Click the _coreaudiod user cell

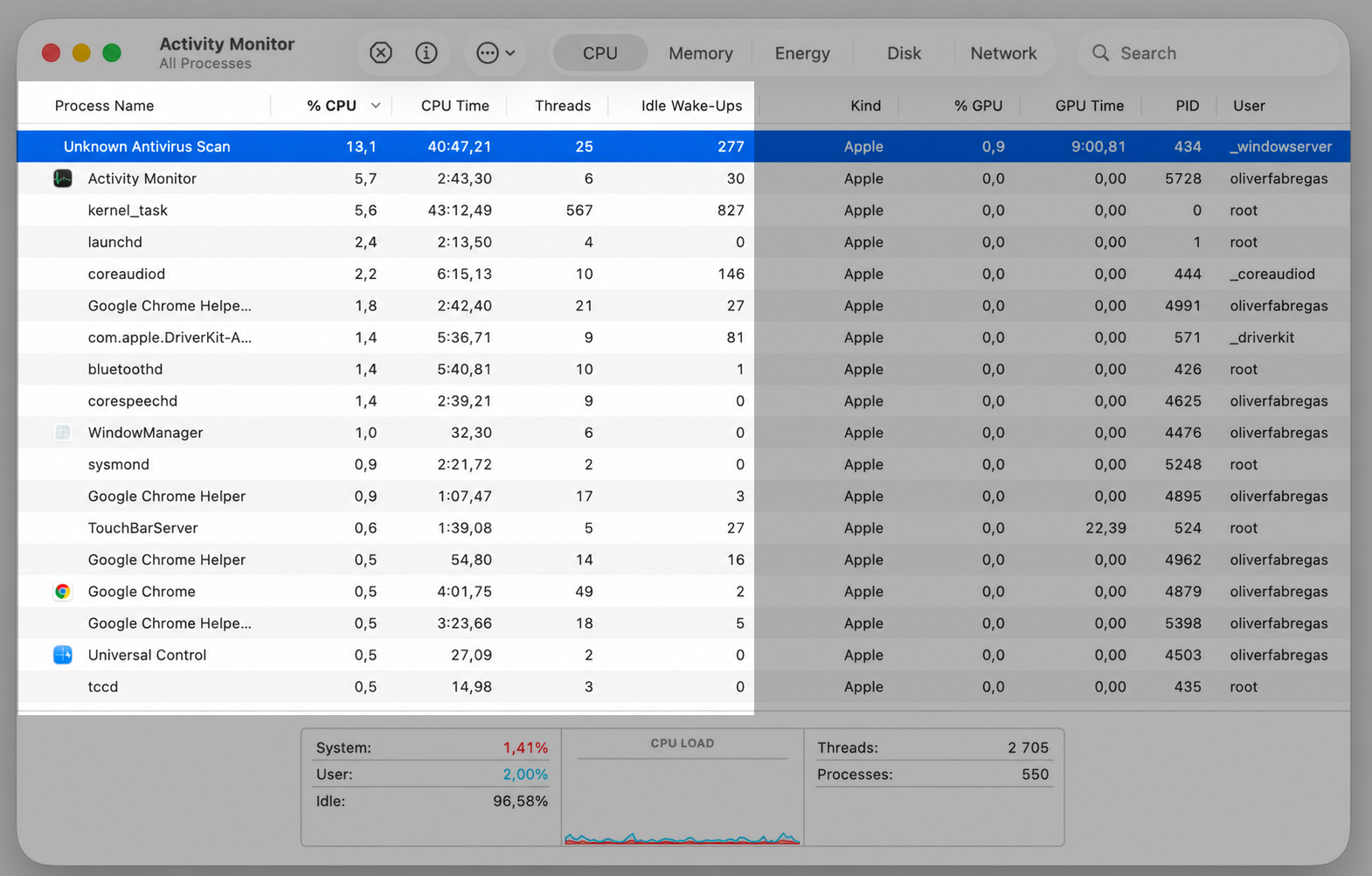click(x=1272, y=274)
